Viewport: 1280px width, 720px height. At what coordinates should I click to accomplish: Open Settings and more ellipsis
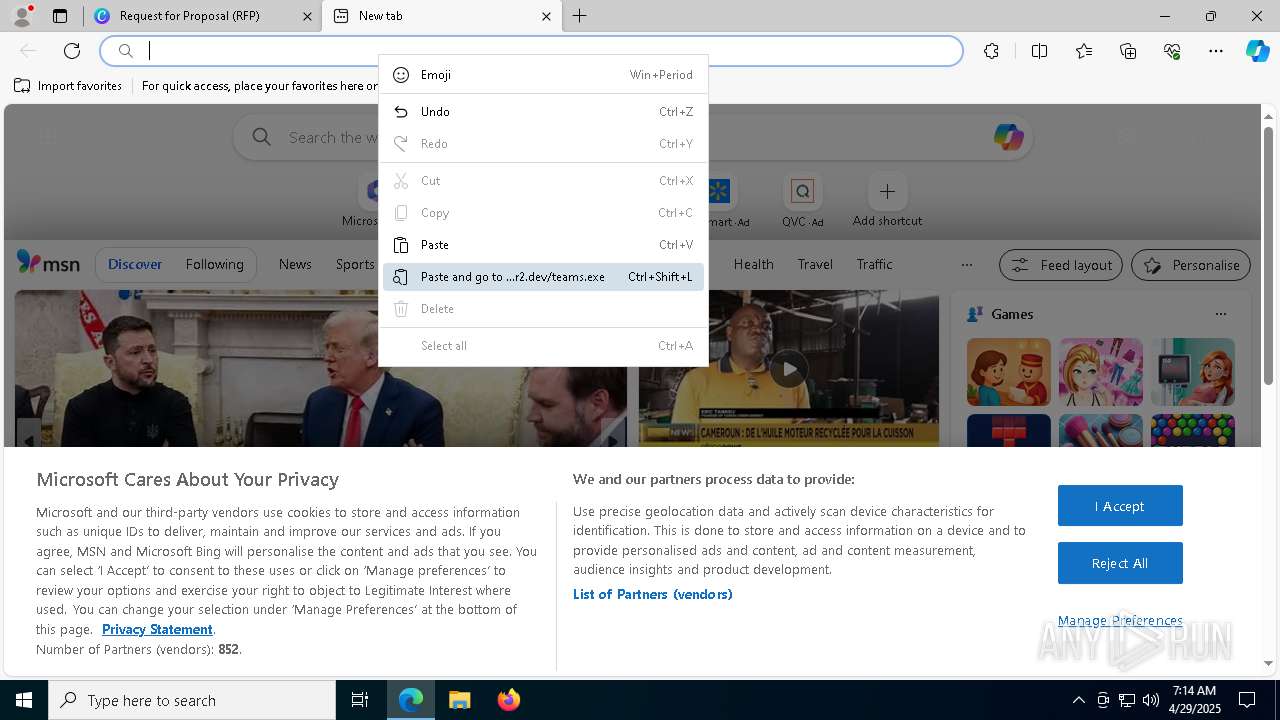1216,51
